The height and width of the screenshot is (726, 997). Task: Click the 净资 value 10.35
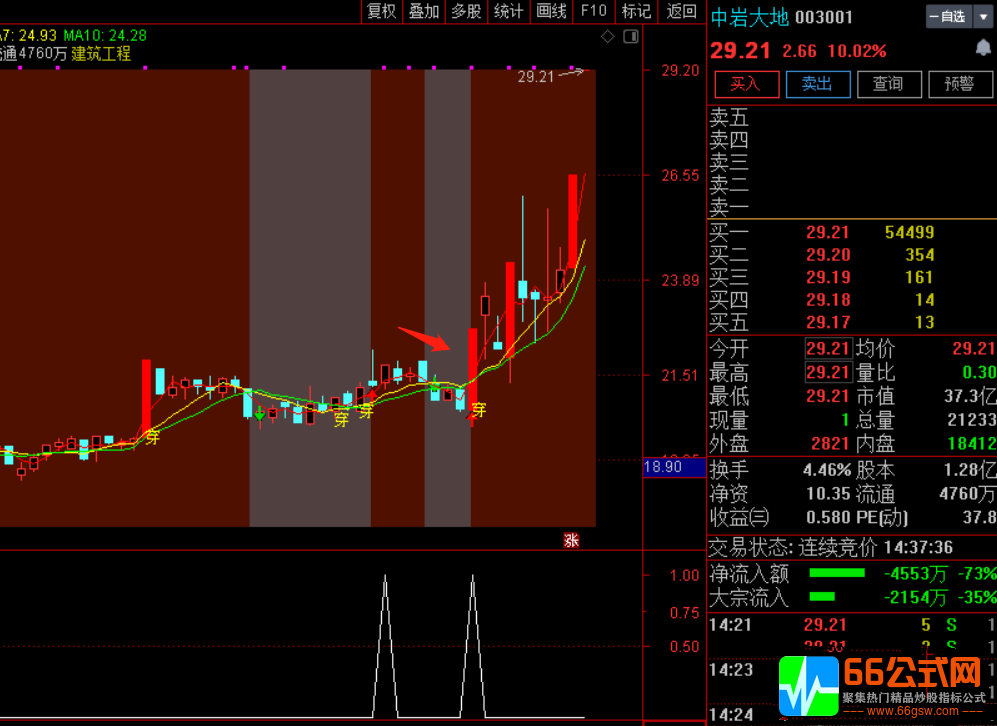tap(828, 494)
